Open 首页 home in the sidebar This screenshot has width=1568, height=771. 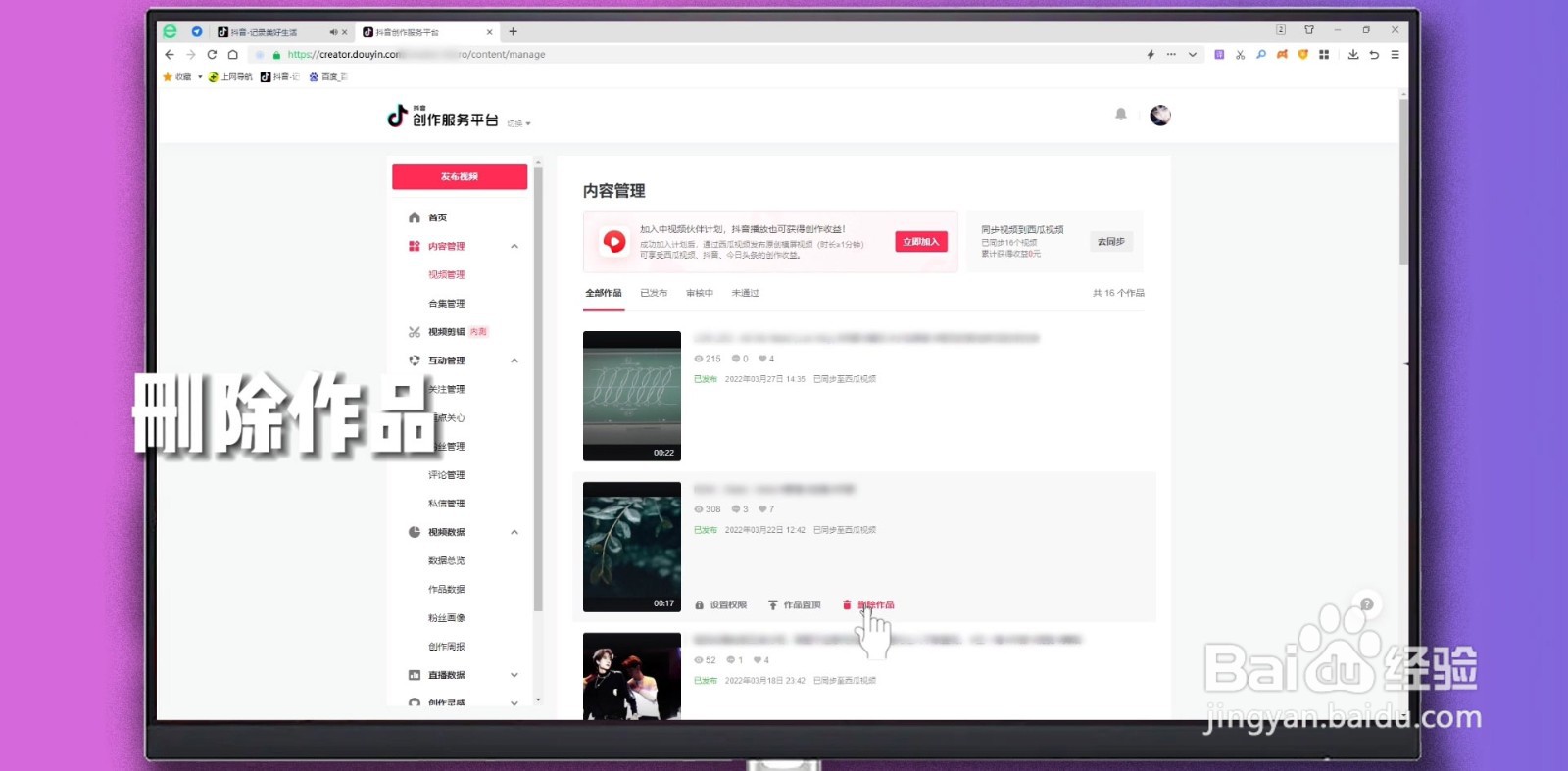point(437,217)
